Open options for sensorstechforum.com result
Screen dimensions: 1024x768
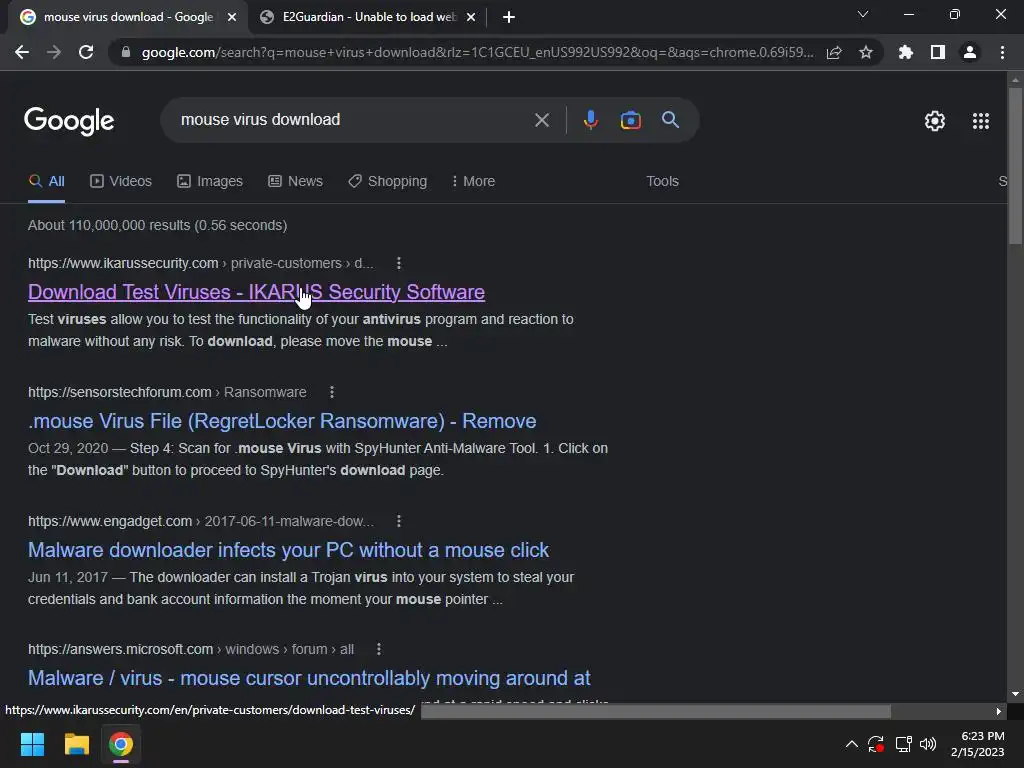[x=332, y=392]
